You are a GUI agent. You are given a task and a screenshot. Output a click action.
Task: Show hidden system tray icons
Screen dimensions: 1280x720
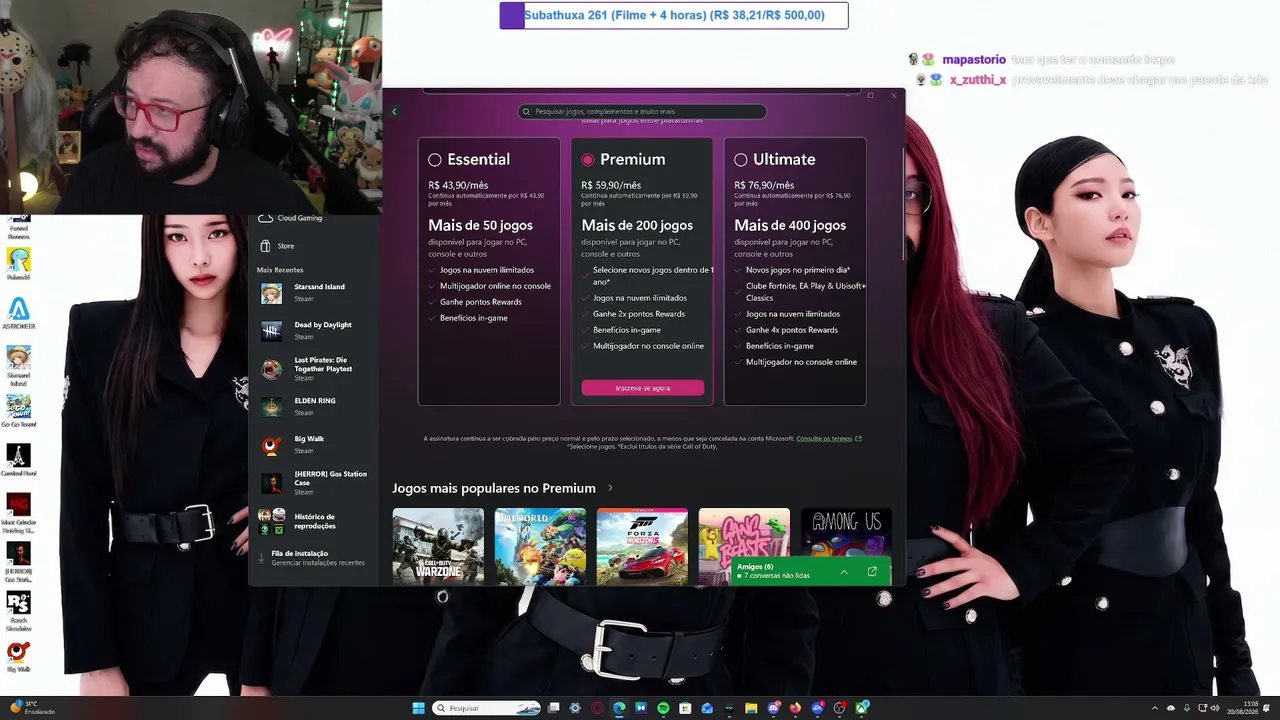click(x=1155, y=708)
